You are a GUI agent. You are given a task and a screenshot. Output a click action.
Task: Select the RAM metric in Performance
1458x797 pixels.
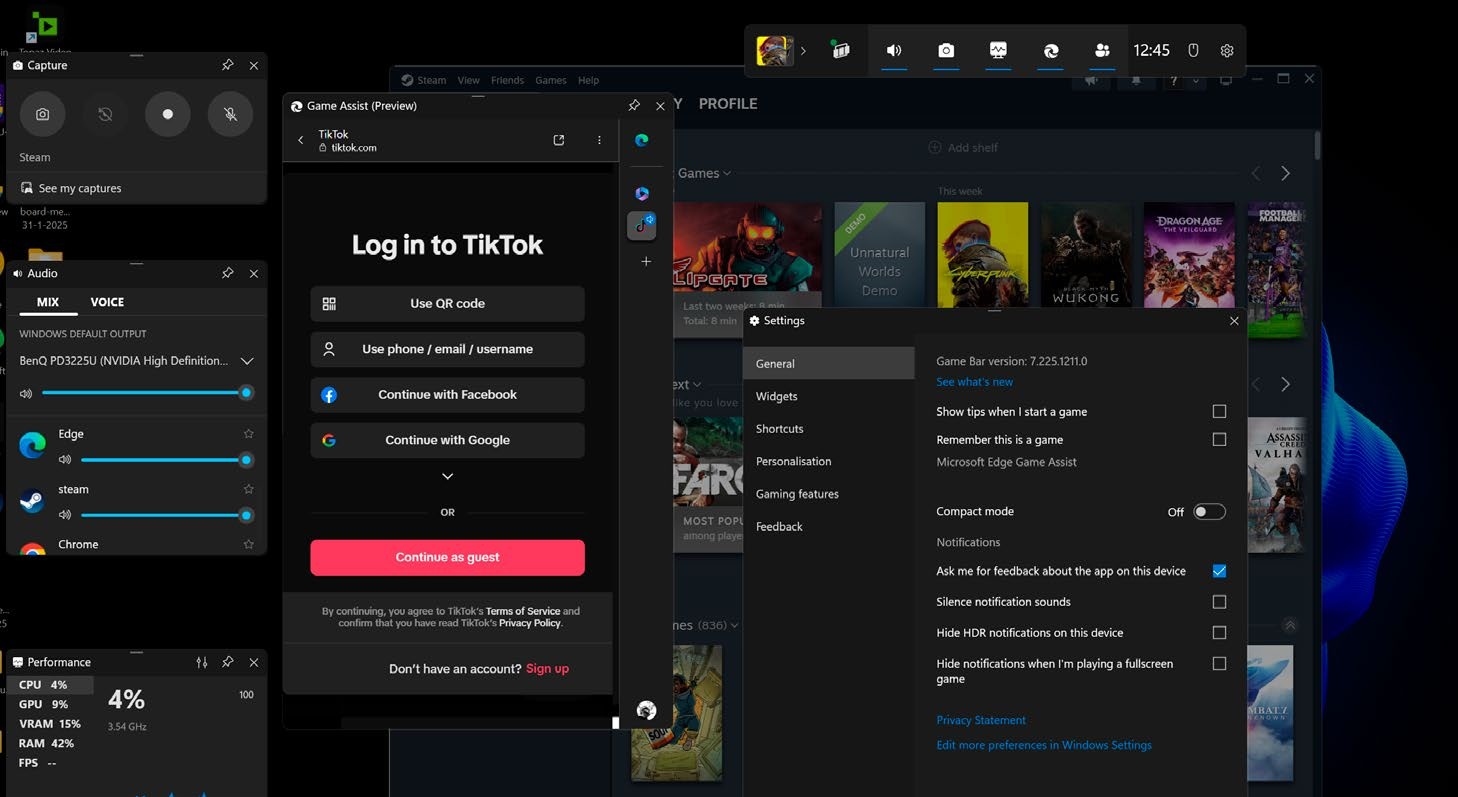pyautogui.click(x=50, y=743)
